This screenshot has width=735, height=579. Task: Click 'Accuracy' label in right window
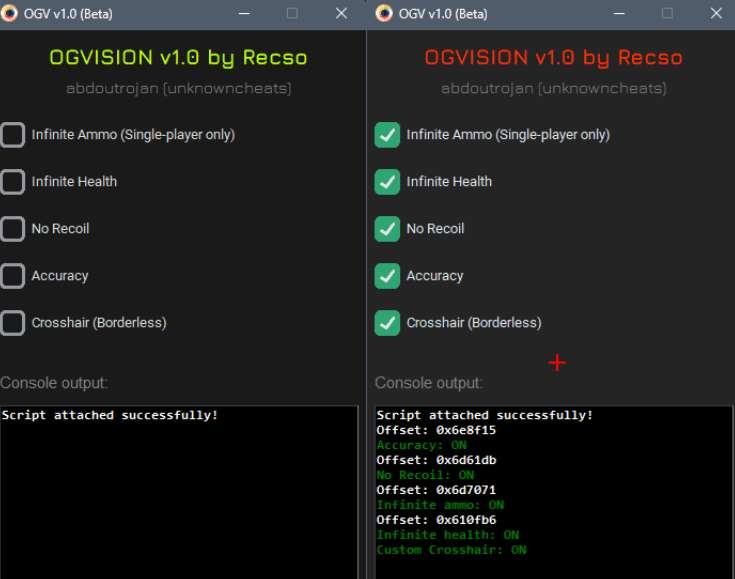435,276
